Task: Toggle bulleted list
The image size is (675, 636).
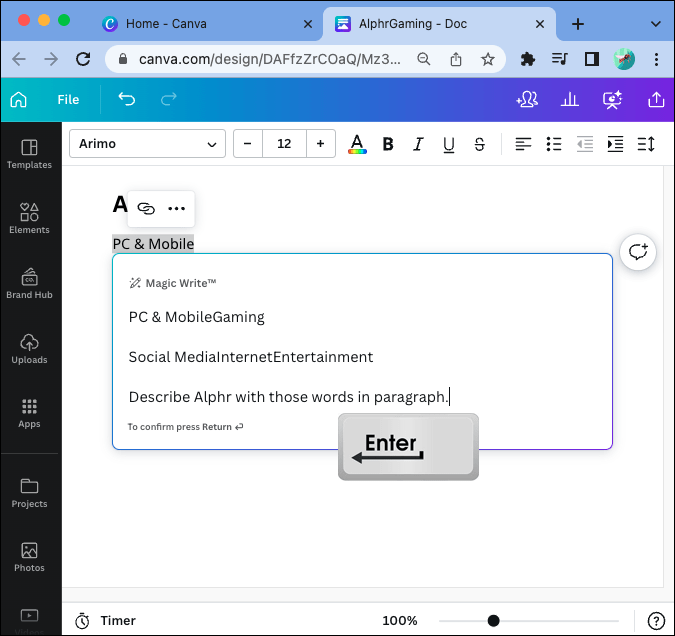Action: (x=554, y=144)
